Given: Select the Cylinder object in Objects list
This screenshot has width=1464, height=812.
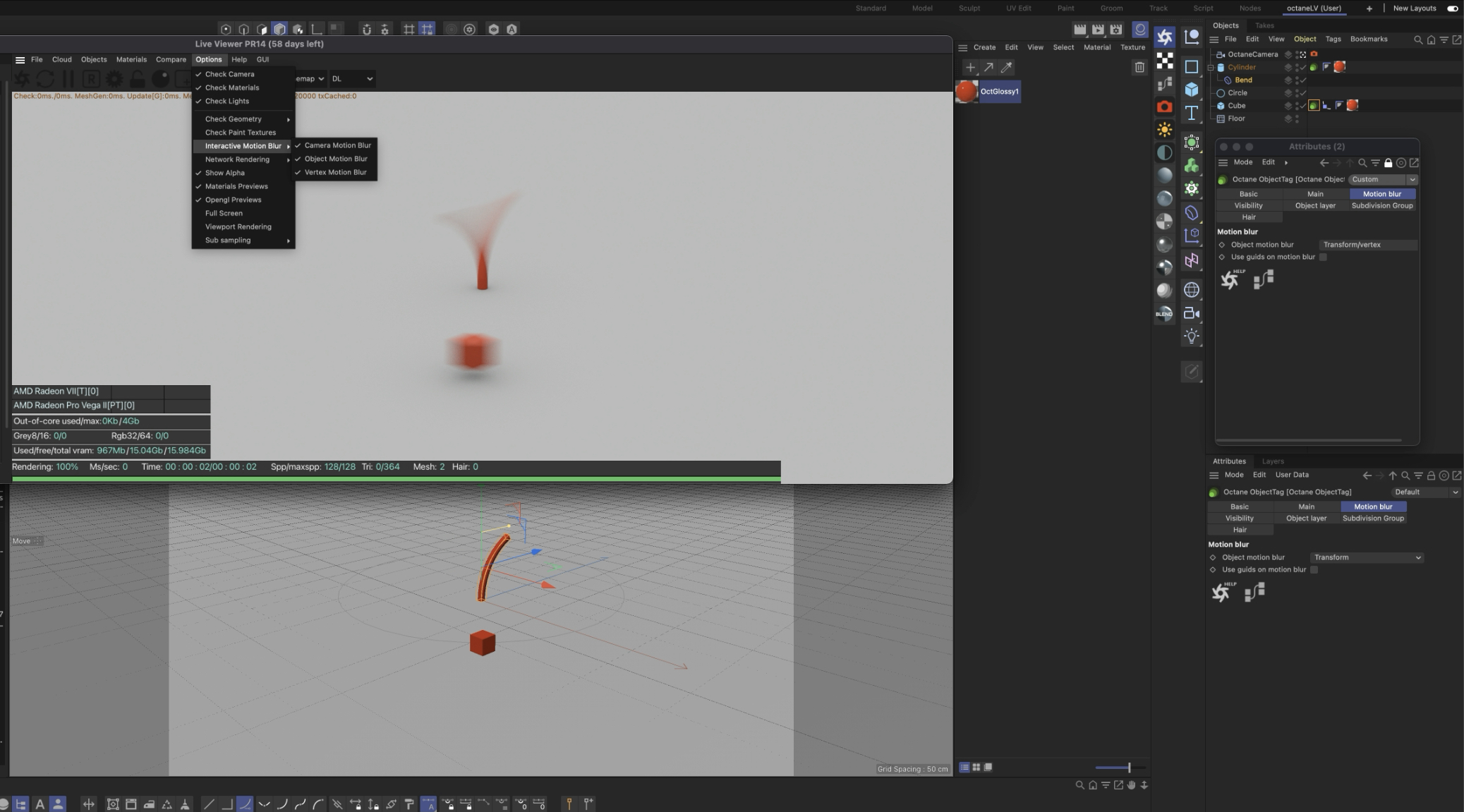Looking at the screenshot, I should click(x=1241, y=68).
